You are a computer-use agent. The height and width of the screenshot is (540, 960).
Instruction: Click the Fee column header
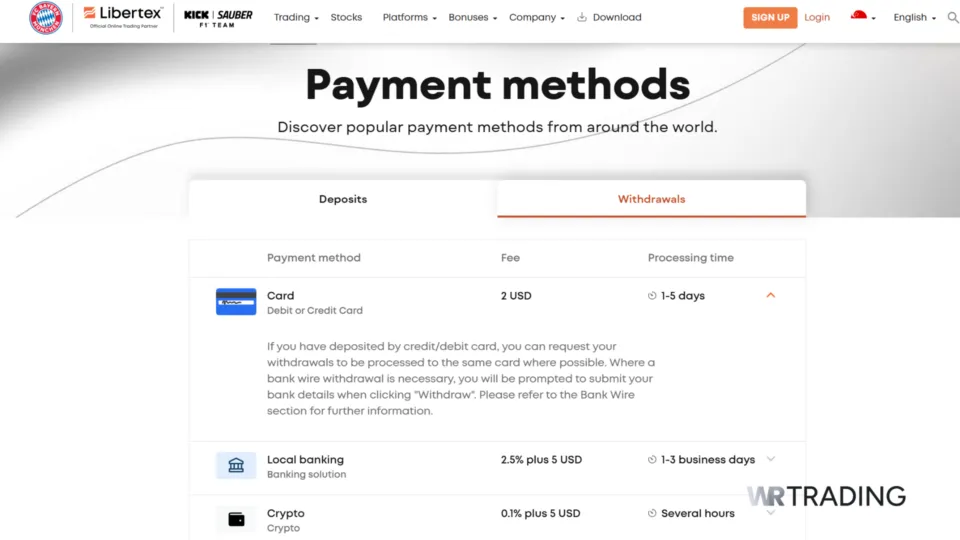pyautogui.click(x=510, y=258)
